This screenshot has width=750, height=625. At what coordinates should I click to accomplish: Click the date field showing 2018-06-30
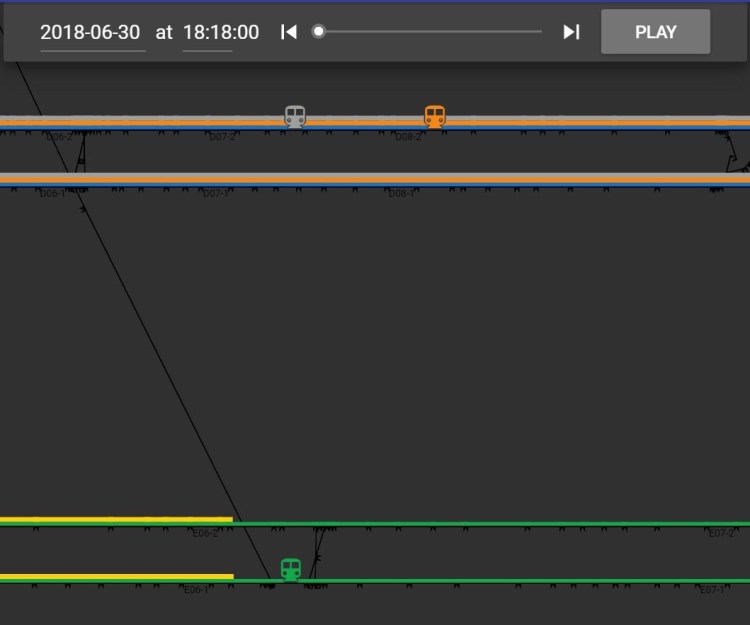point(90,32)
